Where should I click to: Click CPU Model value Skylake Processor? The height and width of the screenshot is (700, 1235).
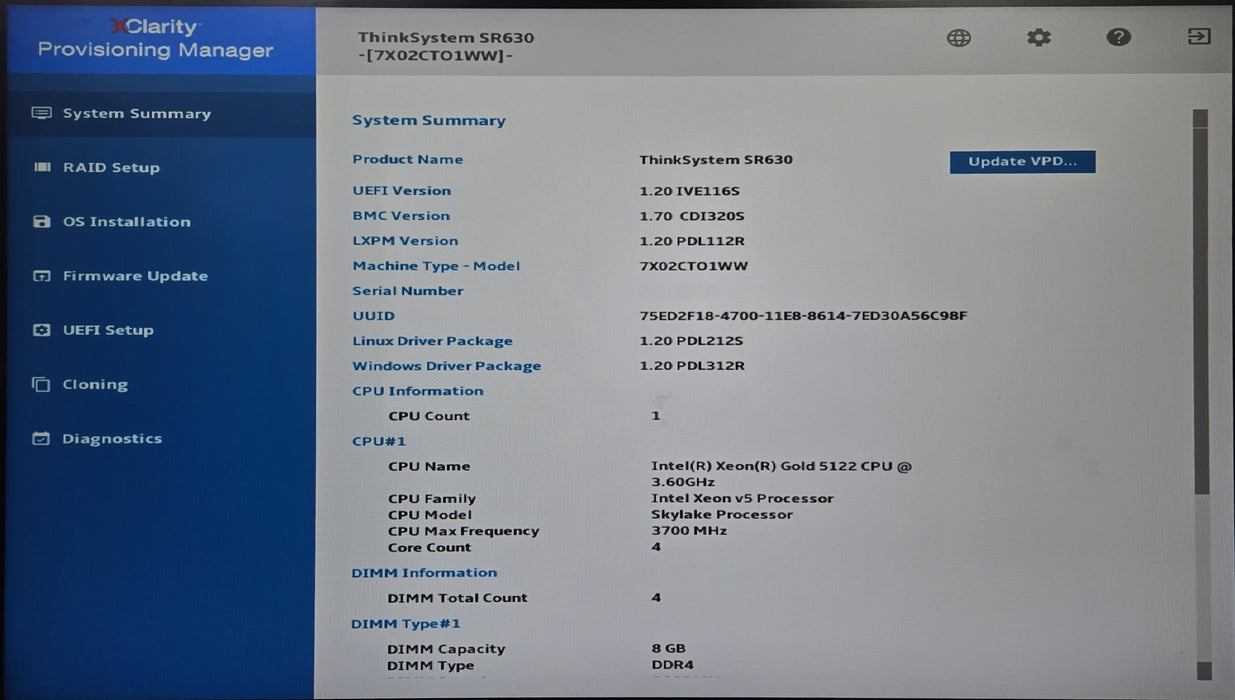[x=722, y=514]
